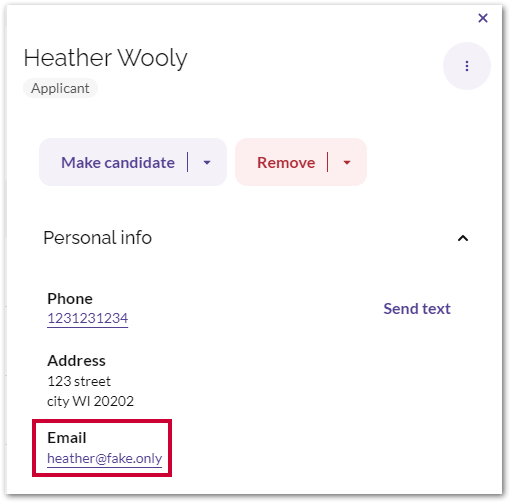
Task: Open the heather@fake.only email link
Action: pyautogui.click(x=105, y=458)
